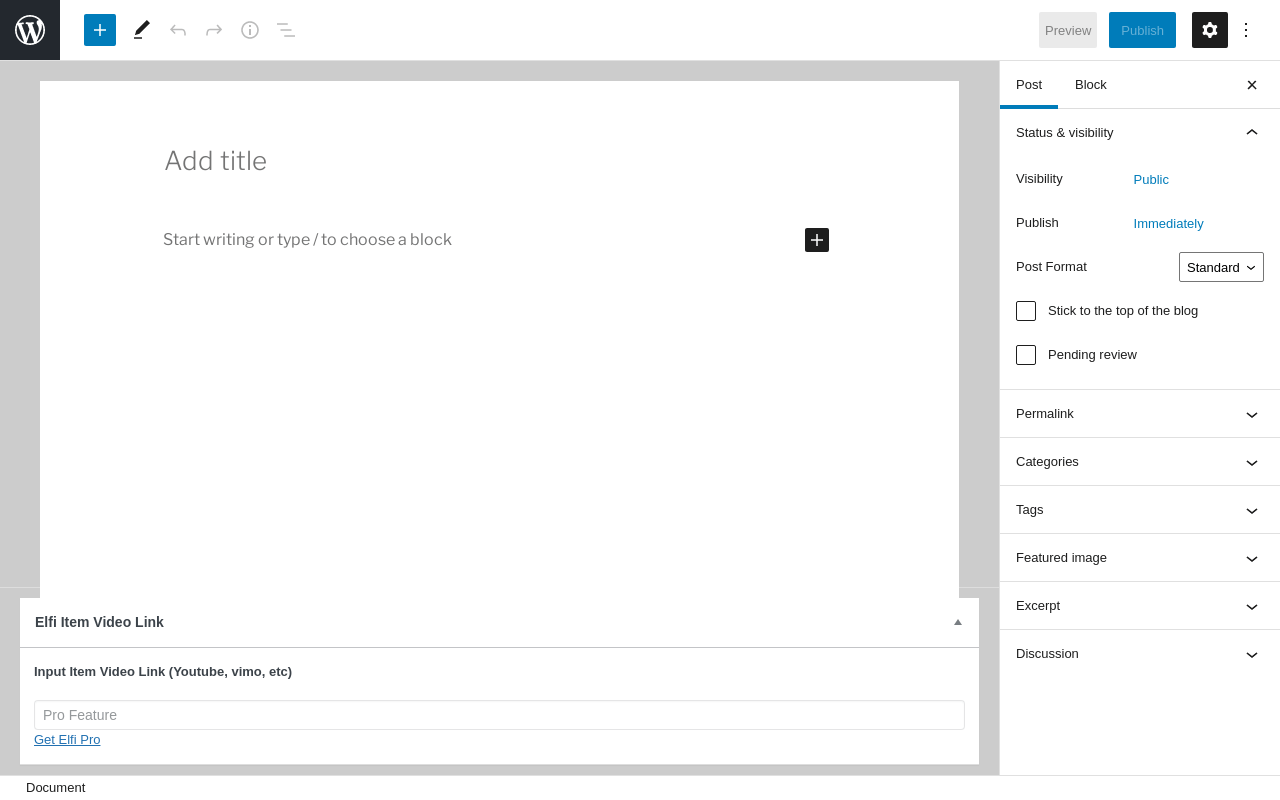Click the inline add block button
This screenshot has height=800, width=1280.
(x=817, y=240)
